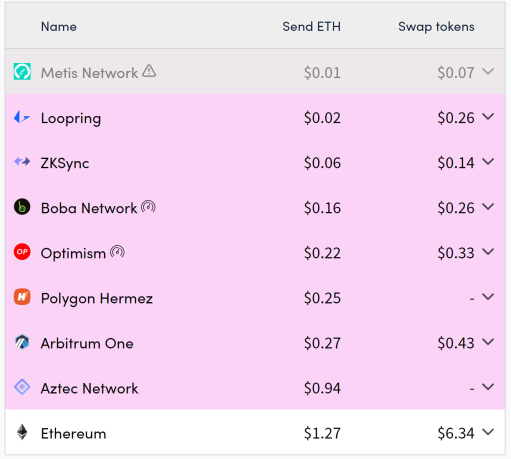Click the Loopring logo icon
This screenshot has height=459, width=511.
coord(22,117)
